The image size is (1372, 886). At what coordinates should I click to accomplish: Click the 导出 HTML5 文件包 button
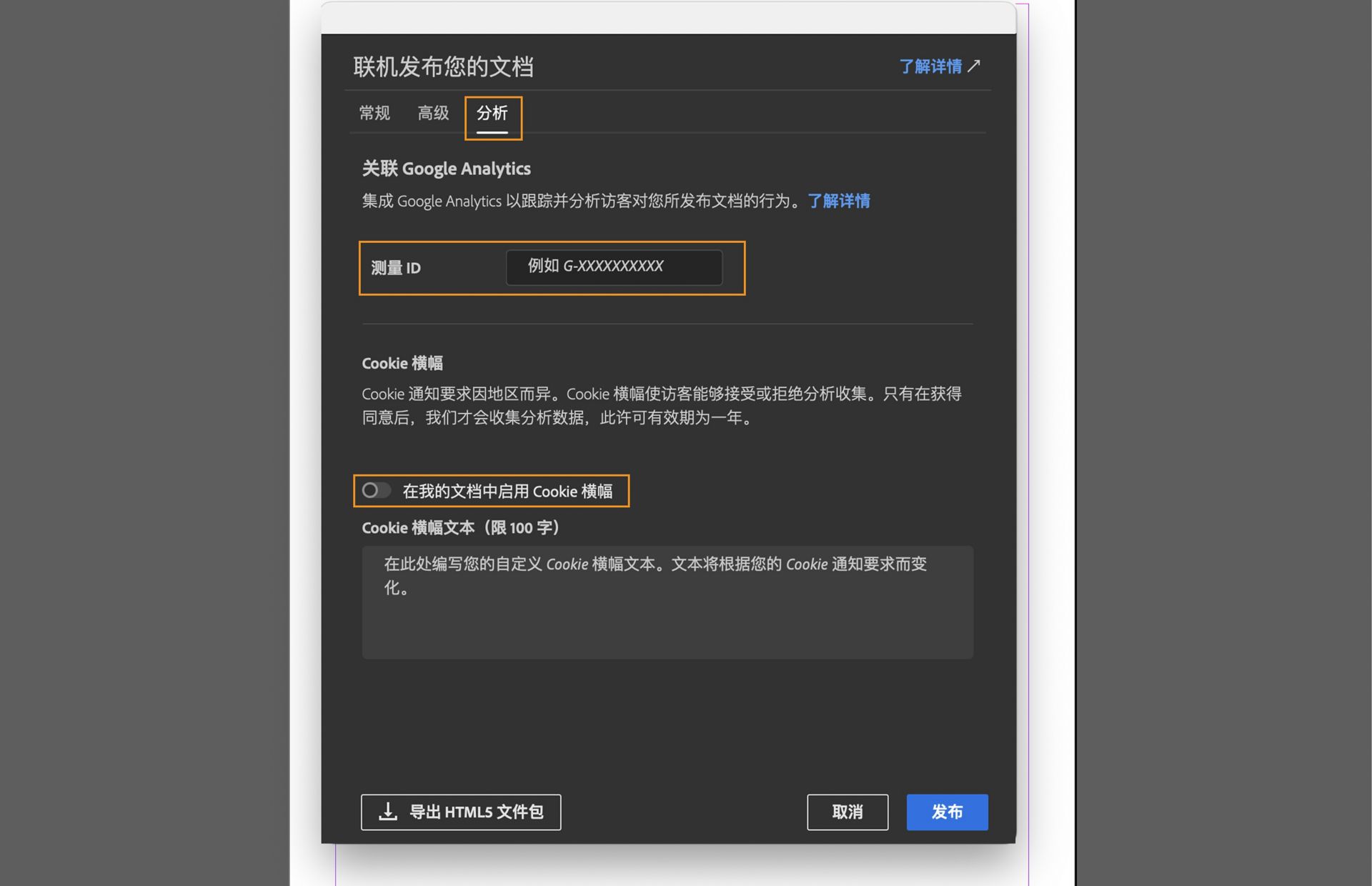coord(461,812)
